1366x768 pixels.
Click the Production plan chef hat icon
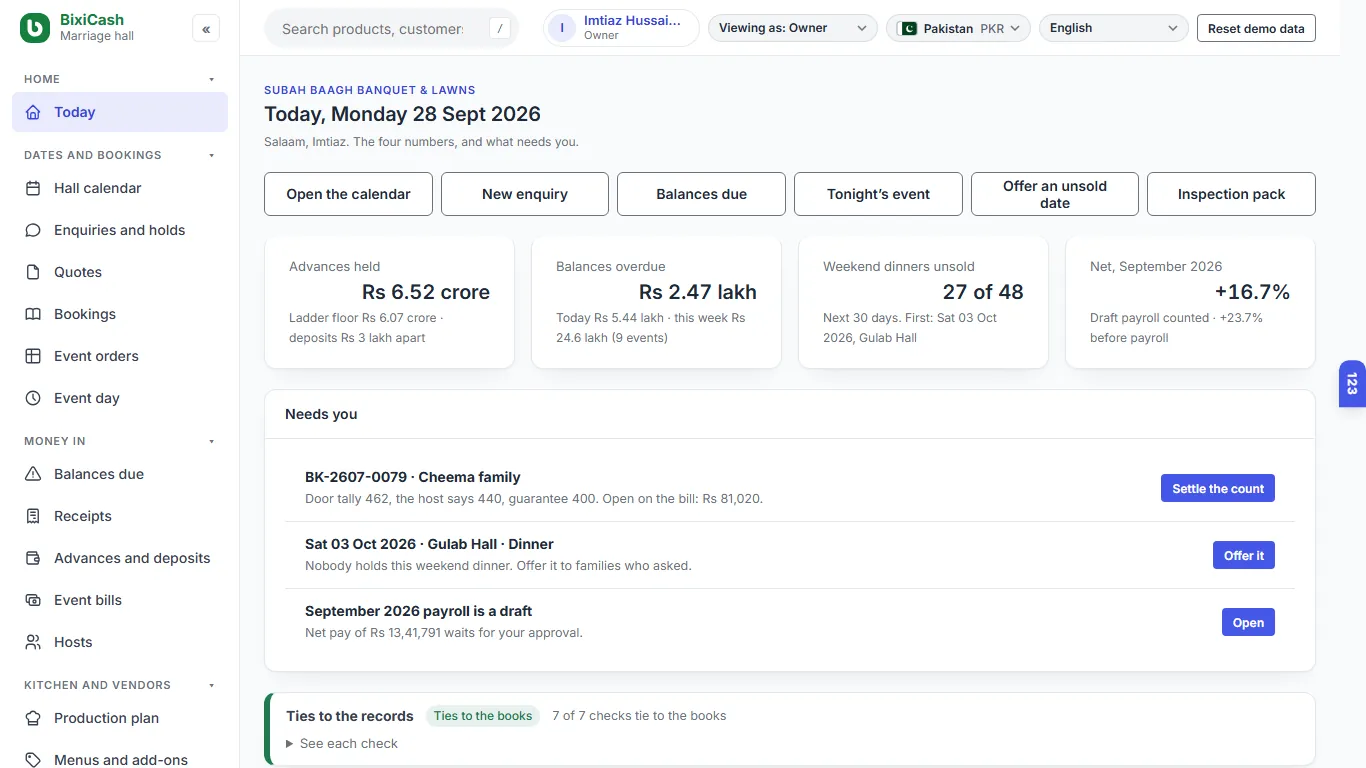pos(33,718)
